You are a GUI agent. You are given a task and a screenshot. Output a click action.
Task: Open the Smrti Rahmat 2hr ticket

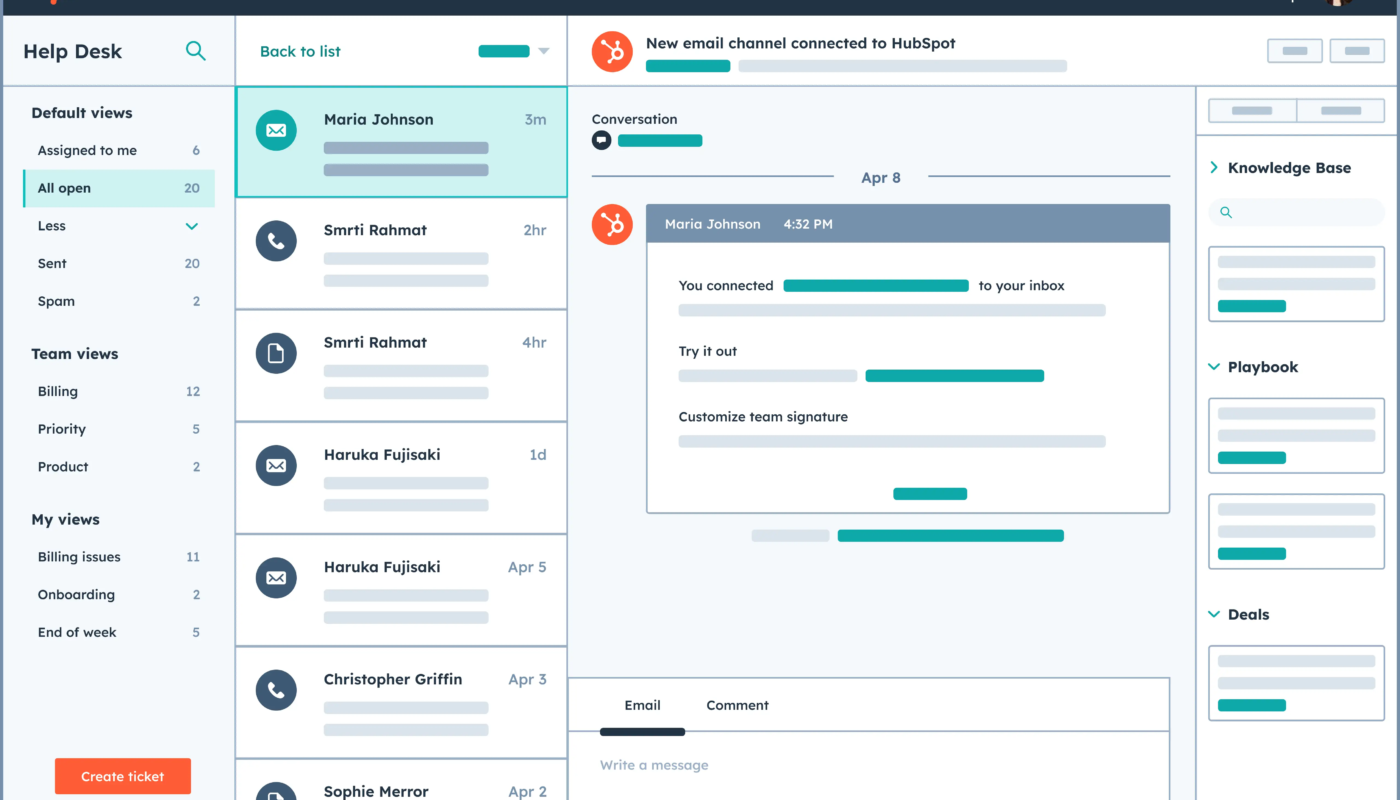[401, 253]
